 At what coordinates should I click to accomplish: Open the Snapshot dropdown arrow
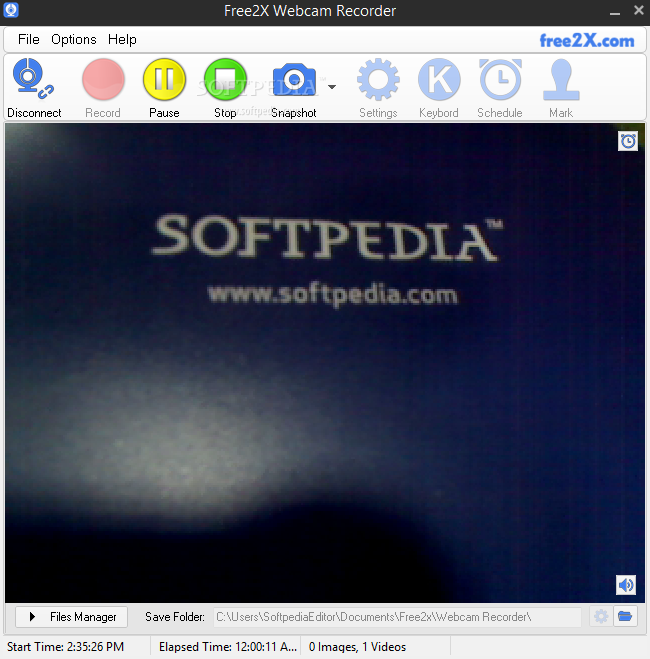332,87
